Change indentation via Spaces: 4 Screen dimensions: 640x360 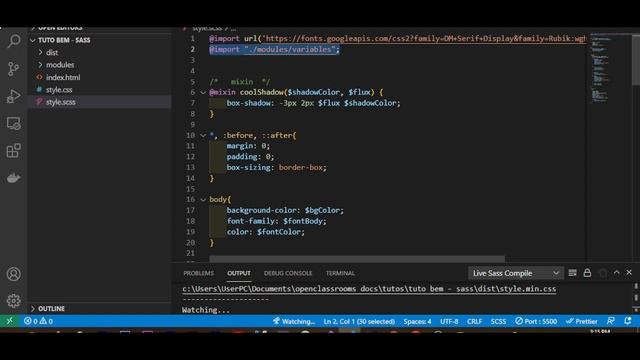coord(417,322)
